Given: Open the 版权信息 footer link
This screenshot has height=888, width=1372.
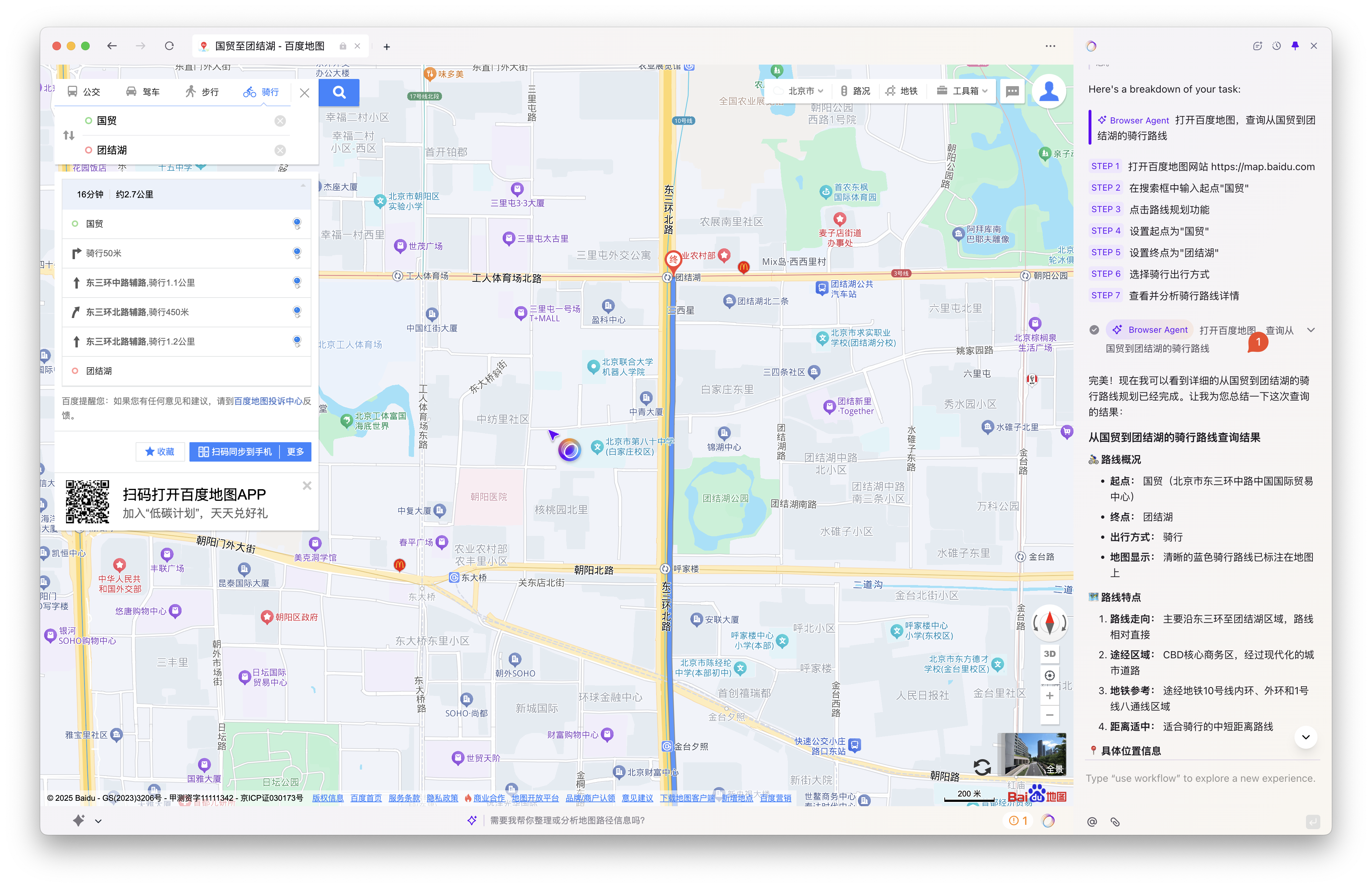Looking at the screenshot, I should coord(328,798).
